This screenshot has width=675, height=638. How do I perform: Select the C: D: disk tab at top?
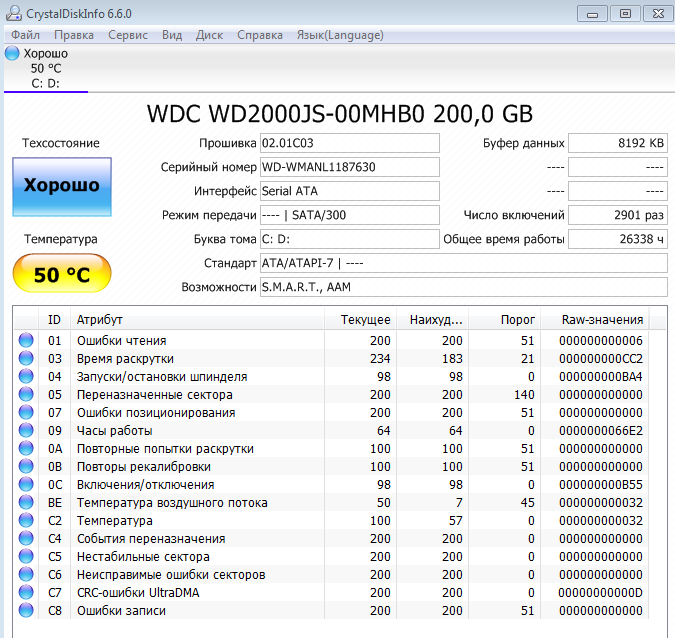pyautogui.click(x=46, y=68)
